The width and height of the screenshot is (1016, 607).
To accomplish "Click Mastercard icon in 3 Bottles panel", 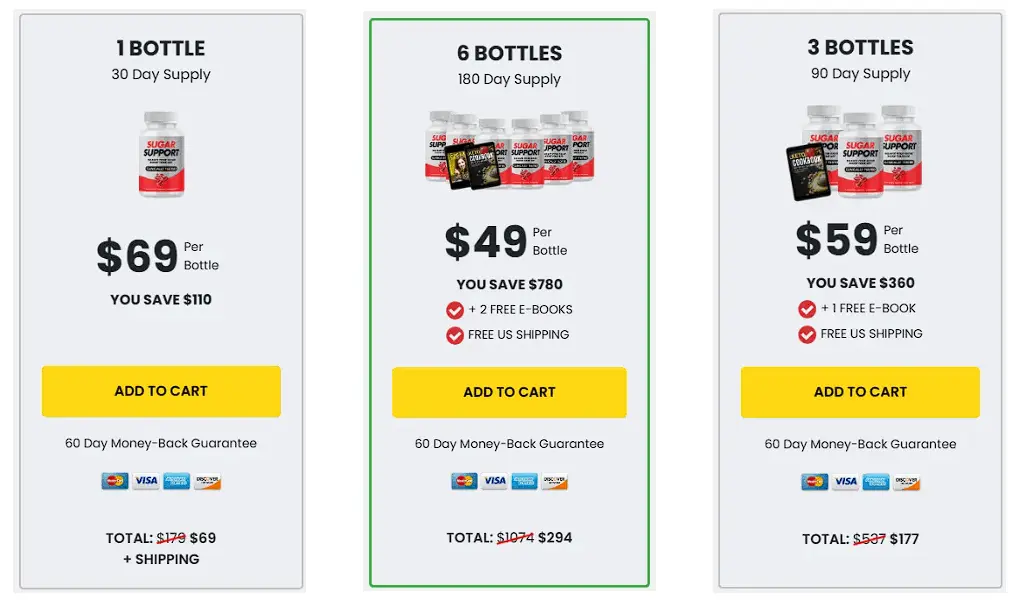I will [814, 482].
